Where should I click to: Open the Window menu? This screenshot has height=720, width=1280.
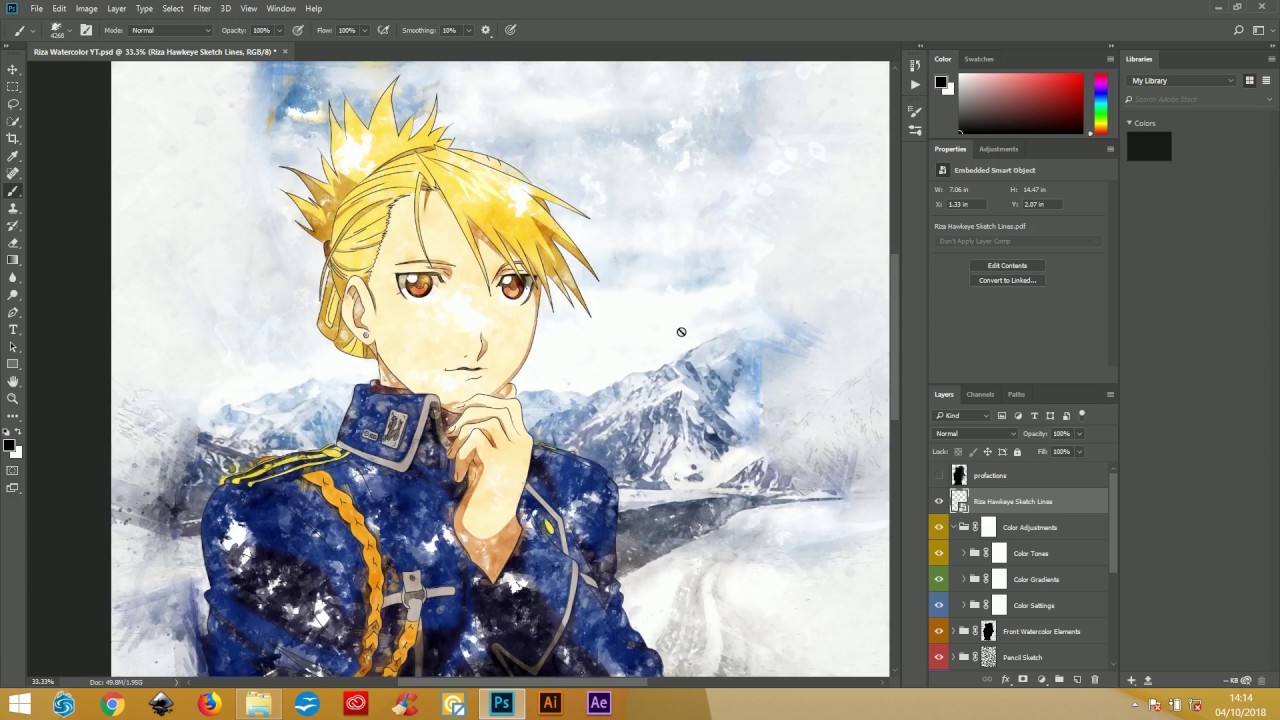[x=281, y=8]
